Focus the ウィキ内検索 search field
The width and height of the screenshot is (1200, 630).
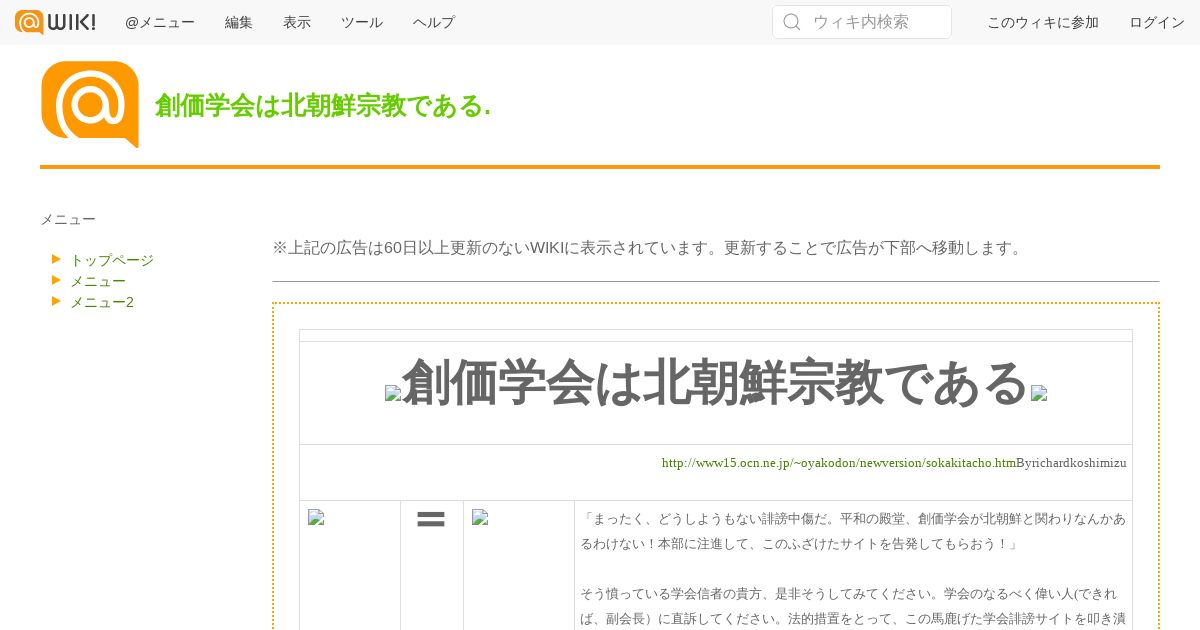pos(862,22)
